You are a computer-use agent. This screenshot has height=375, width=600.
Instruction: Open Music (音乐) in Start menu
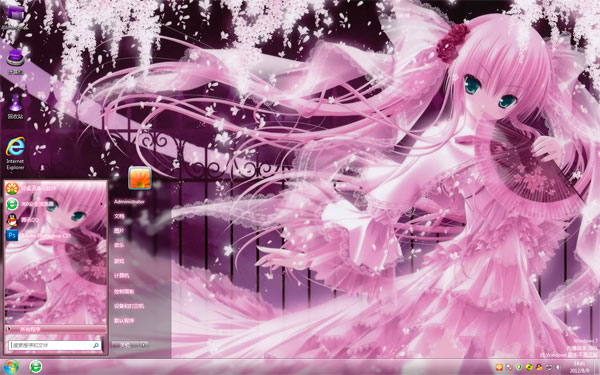119,246
